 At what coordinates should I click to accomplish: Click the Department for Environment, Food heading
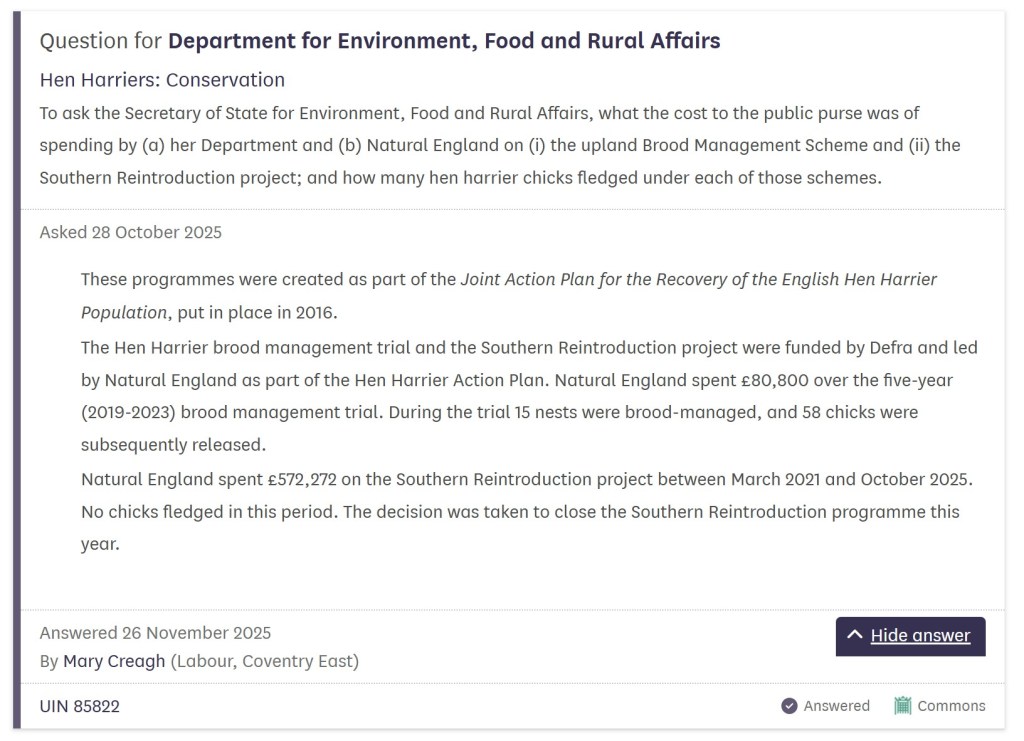[x=444, y=41]
